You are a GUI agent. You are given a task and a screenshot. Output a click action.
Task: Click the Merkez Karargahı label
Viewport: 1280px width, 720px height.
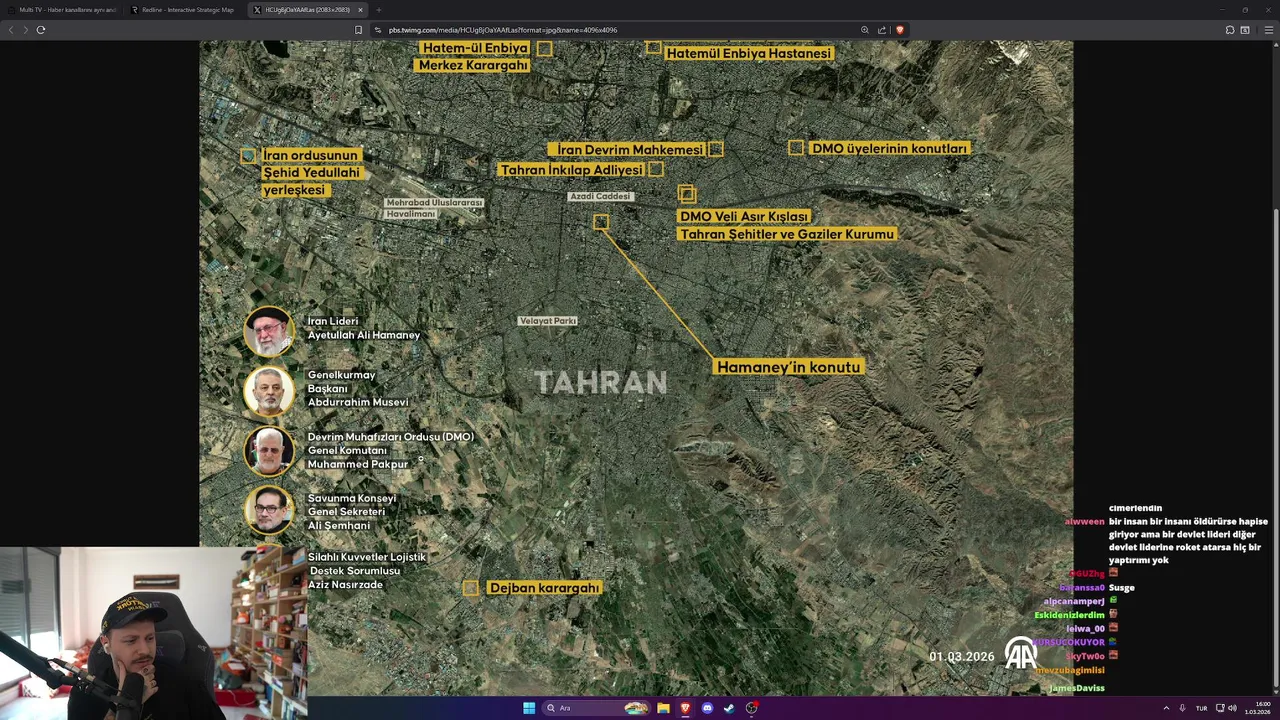pos(473,65)
